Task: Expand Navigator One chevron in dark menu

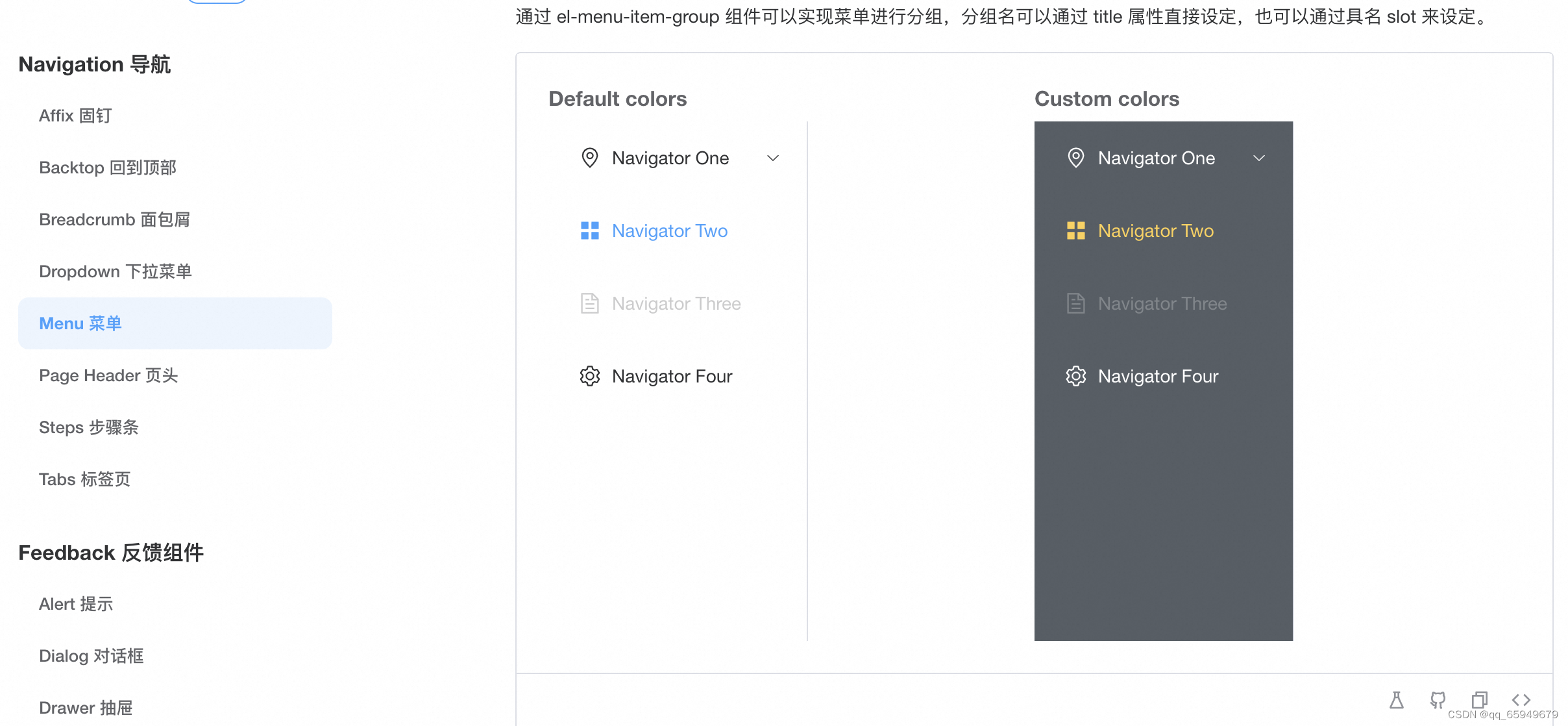Action: click(1258, 158)
